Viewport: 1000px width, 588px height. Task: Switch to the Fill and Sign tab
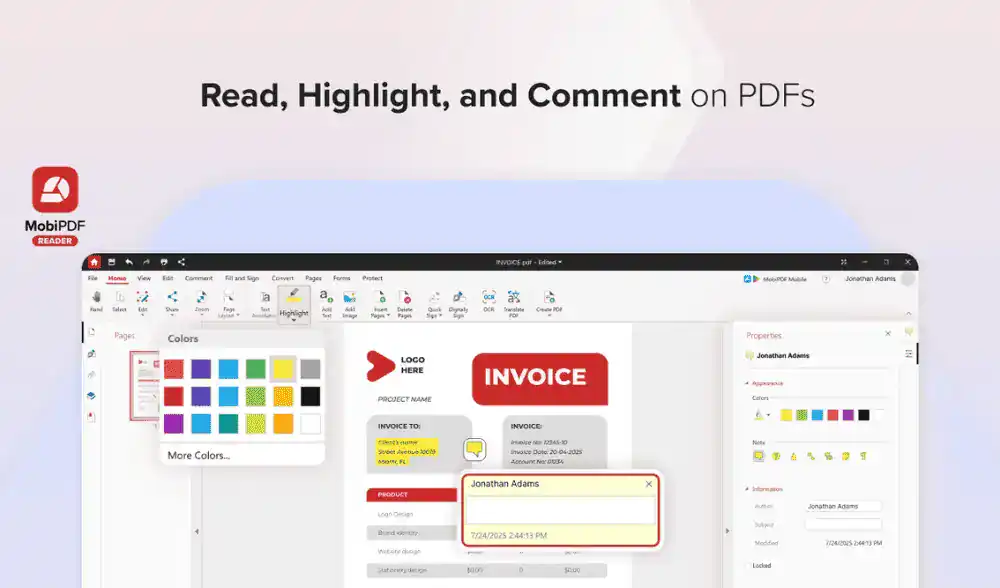pyautogui.click(x=242, y=278)
